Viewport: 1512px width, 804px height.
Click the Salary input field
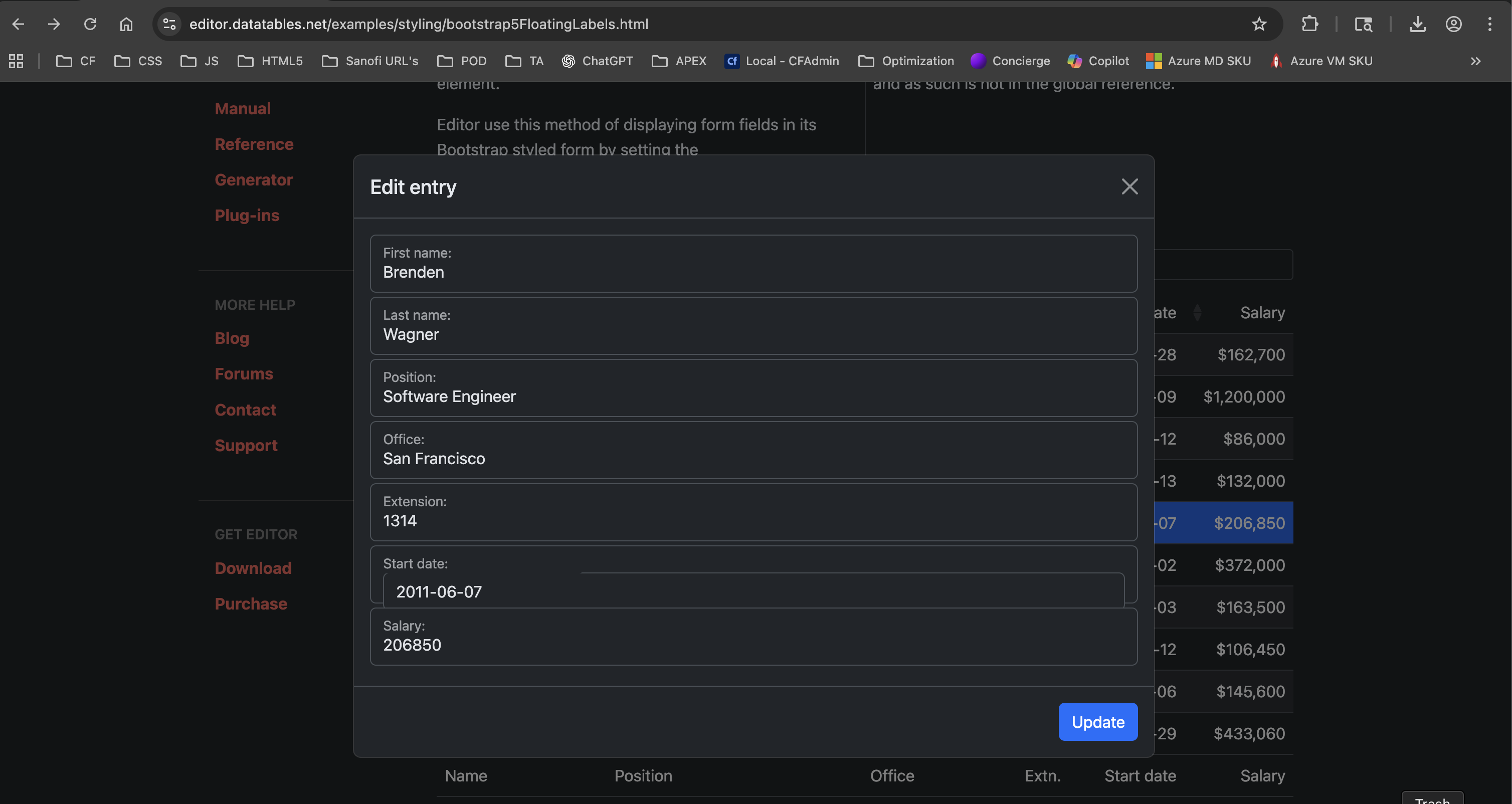(753, 645)
